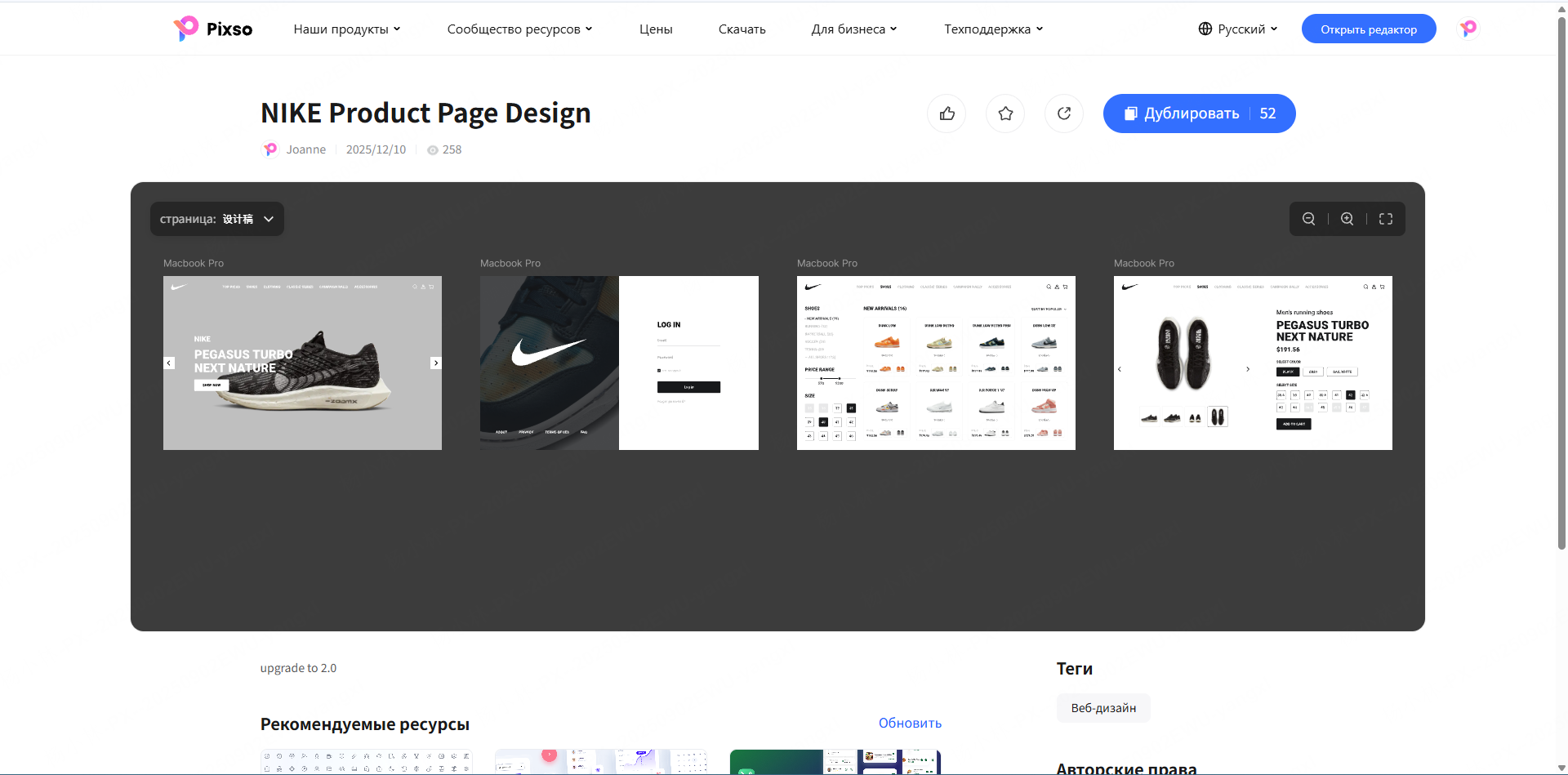Open the hero banner Macbook Pro frame
Image resolution: width=1568 pixels, height=775 pixels.
click(302, 363)
